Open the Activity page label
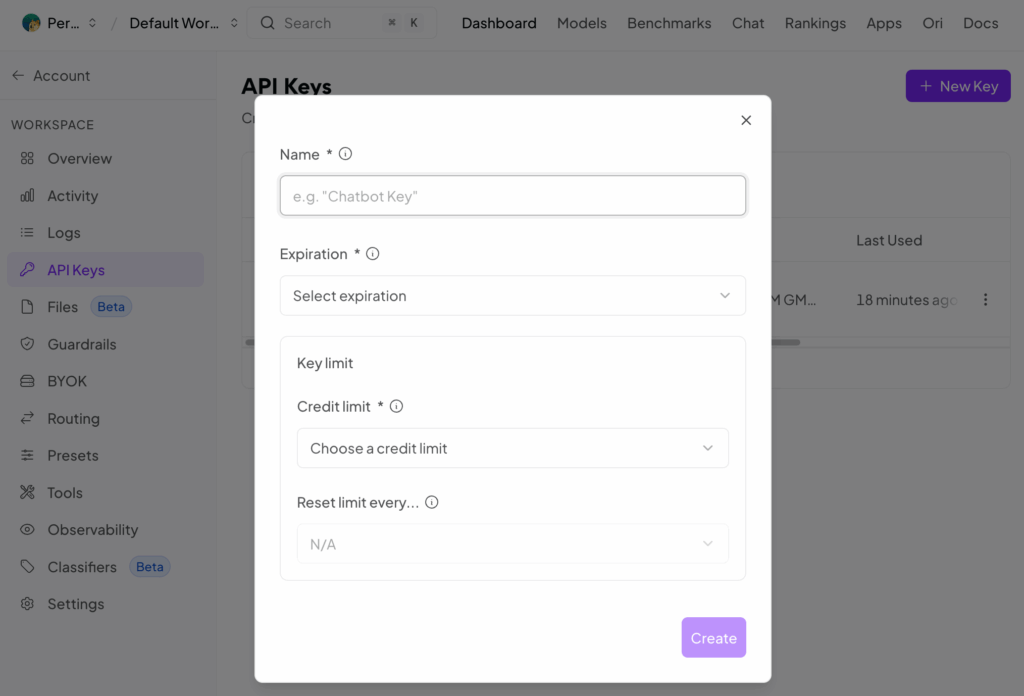Image resolution: width=1024 pixels, height=696 pixels. [72, 196]
